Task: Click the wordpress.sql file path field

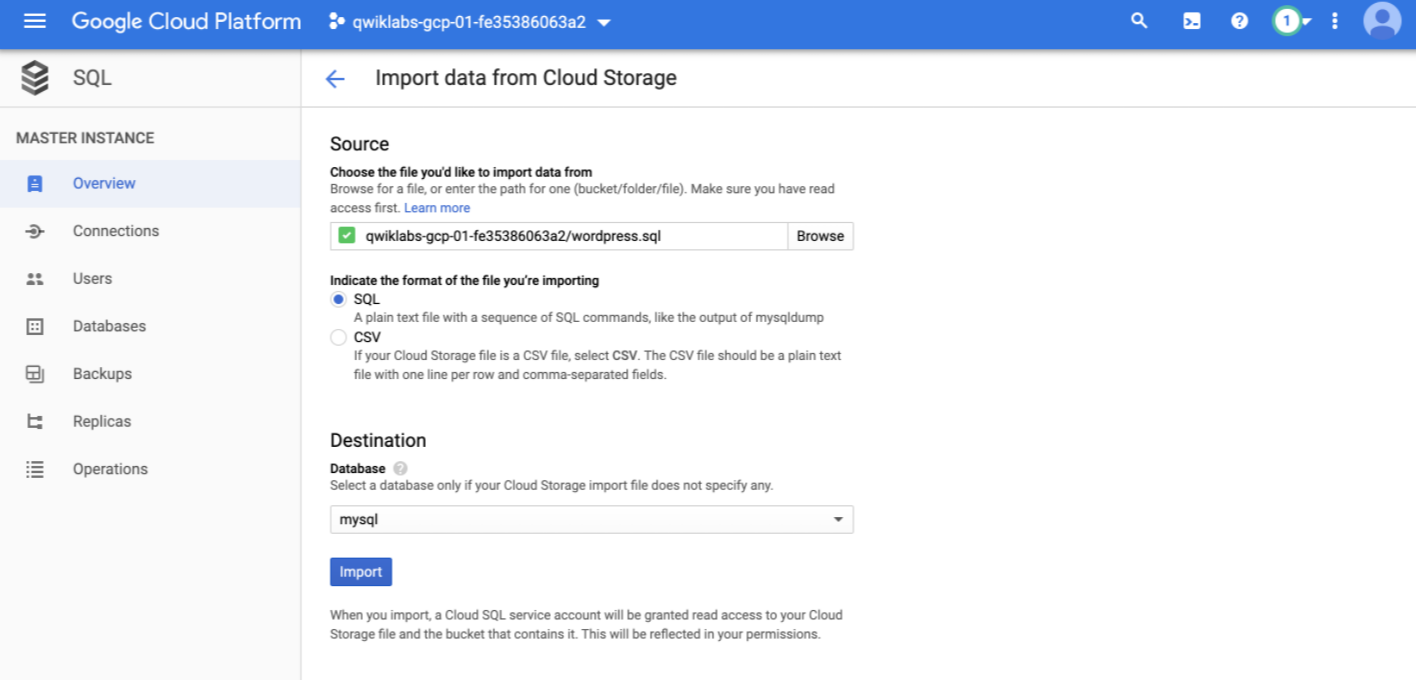Action: pyautogui.click(x=559, y=236)
